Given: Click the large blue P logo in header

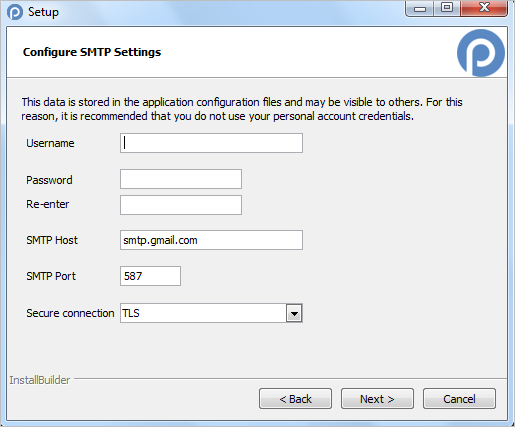Looking at the screenshot, I should (x=481, y=53).
